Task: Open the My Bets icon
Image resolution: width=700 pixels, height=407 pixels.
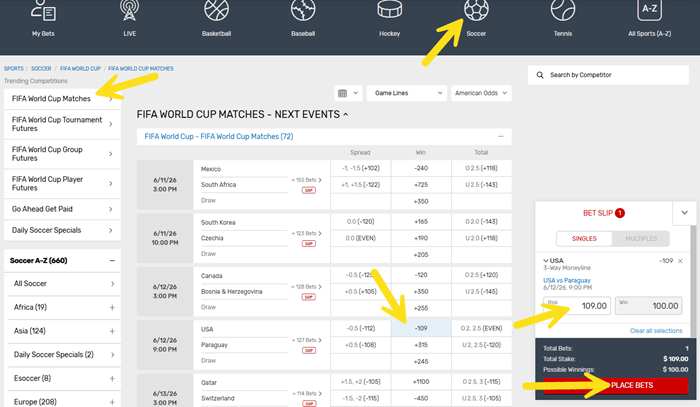Action: (43, 11)
